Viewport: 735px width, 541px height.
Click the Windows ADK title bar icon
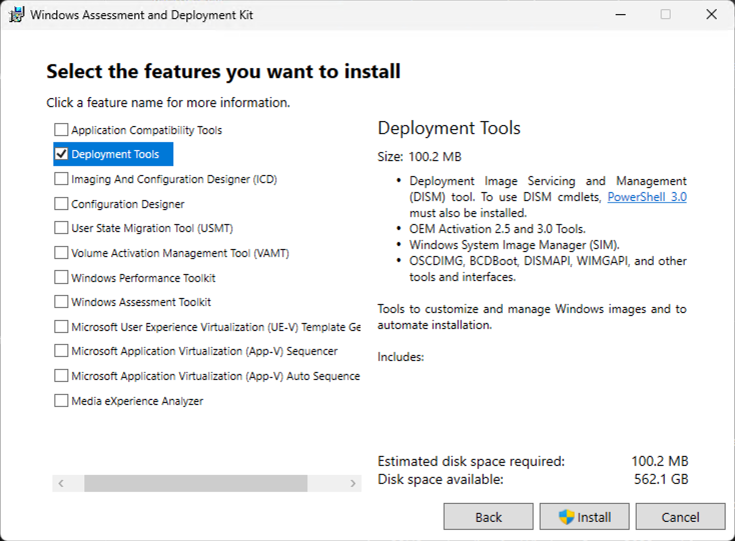click(16, 15)
